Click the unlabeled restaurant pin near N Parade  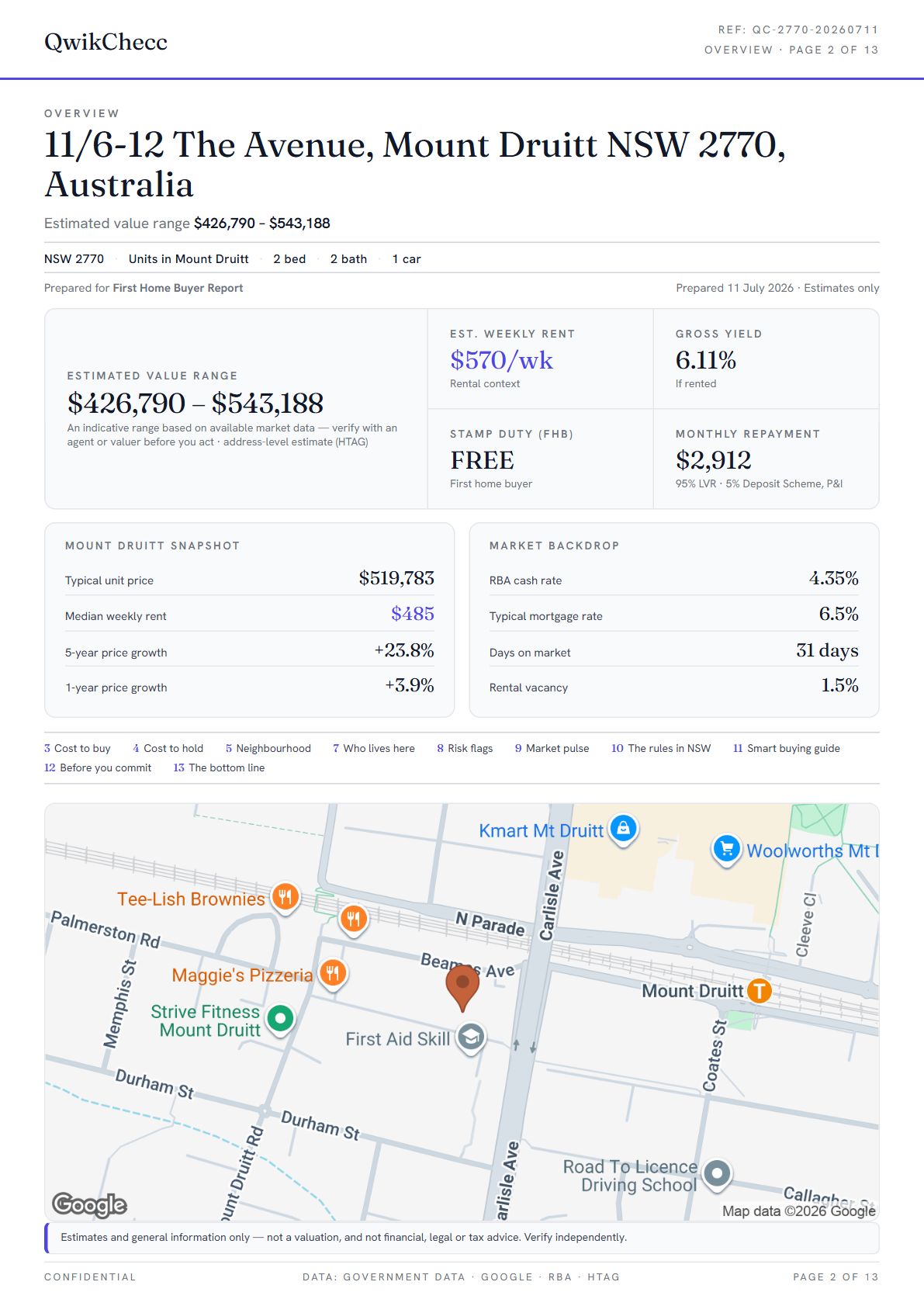[354, 920]
